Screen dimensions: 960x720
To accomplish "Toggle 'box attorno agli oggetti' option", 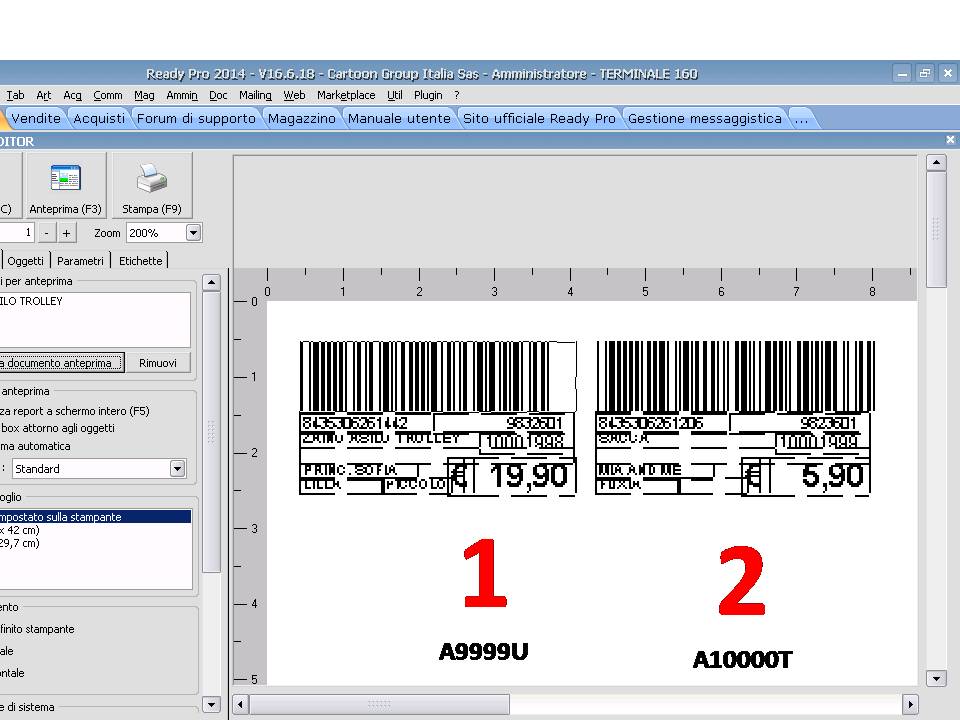I will (x=58, y=428).
